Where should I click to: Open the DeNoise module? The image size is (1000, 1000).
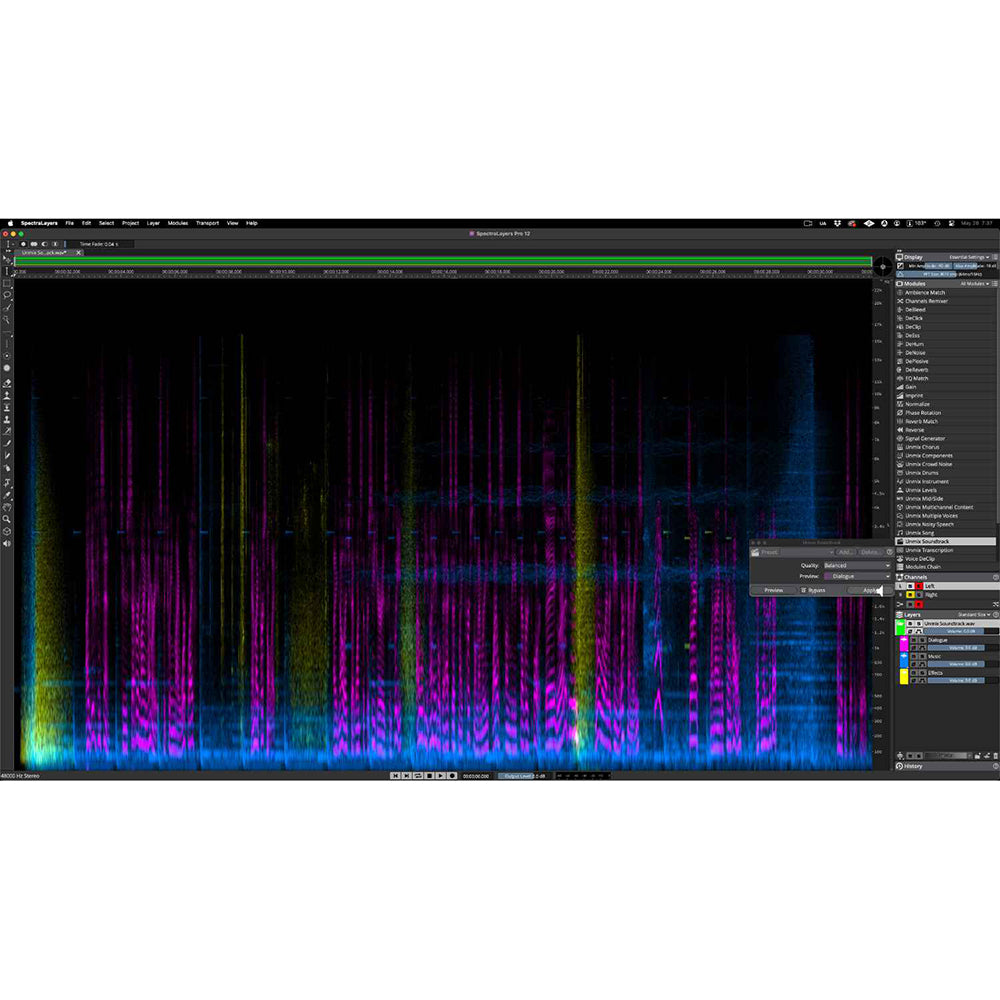930,352
